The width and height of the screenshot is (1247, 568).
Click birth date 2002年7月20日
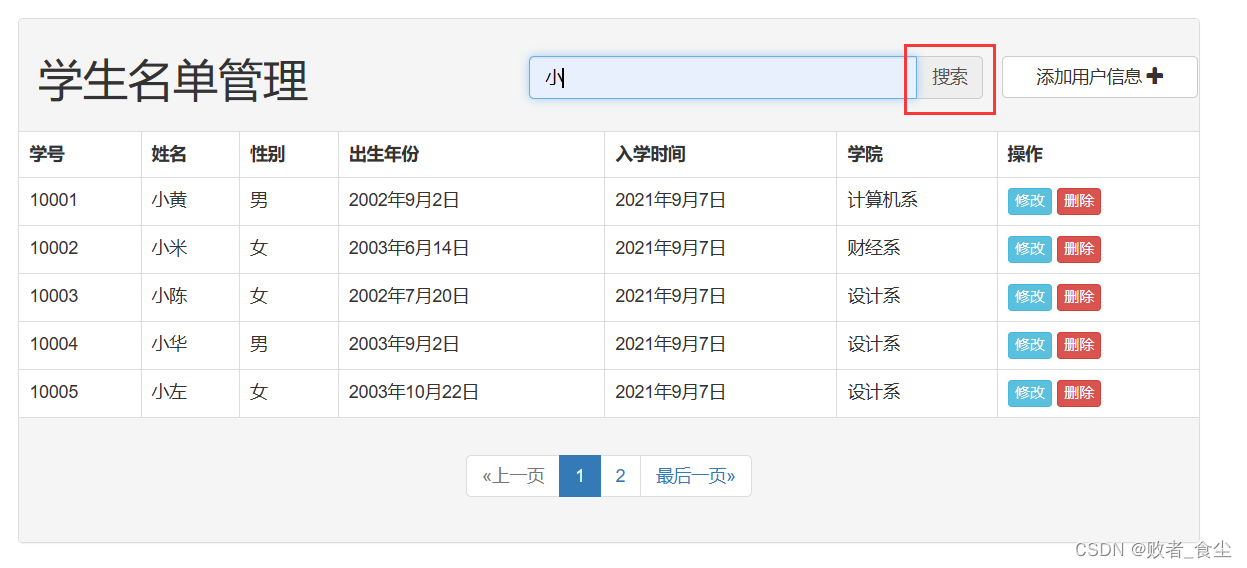(409, 296)
